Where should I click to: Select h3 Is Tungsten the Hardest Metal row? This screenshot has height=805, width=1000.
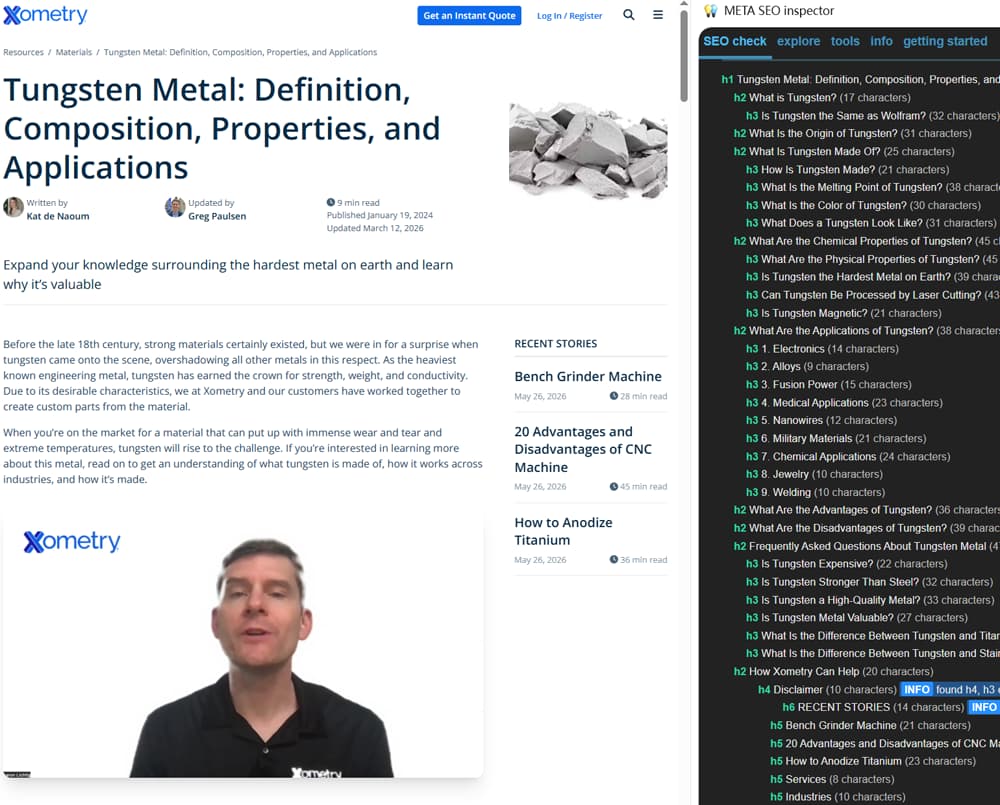pos(872,277)
